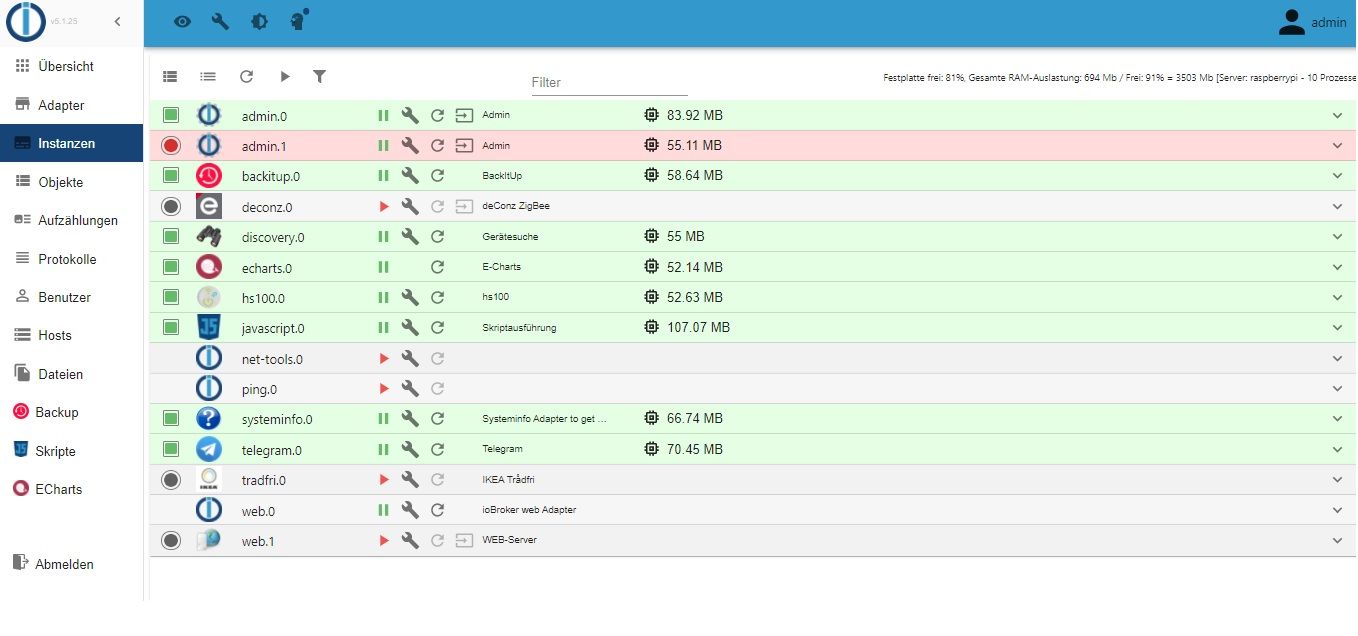Click the eye visibility icon in header
1358x636 pixels.
tap(182, 21)
